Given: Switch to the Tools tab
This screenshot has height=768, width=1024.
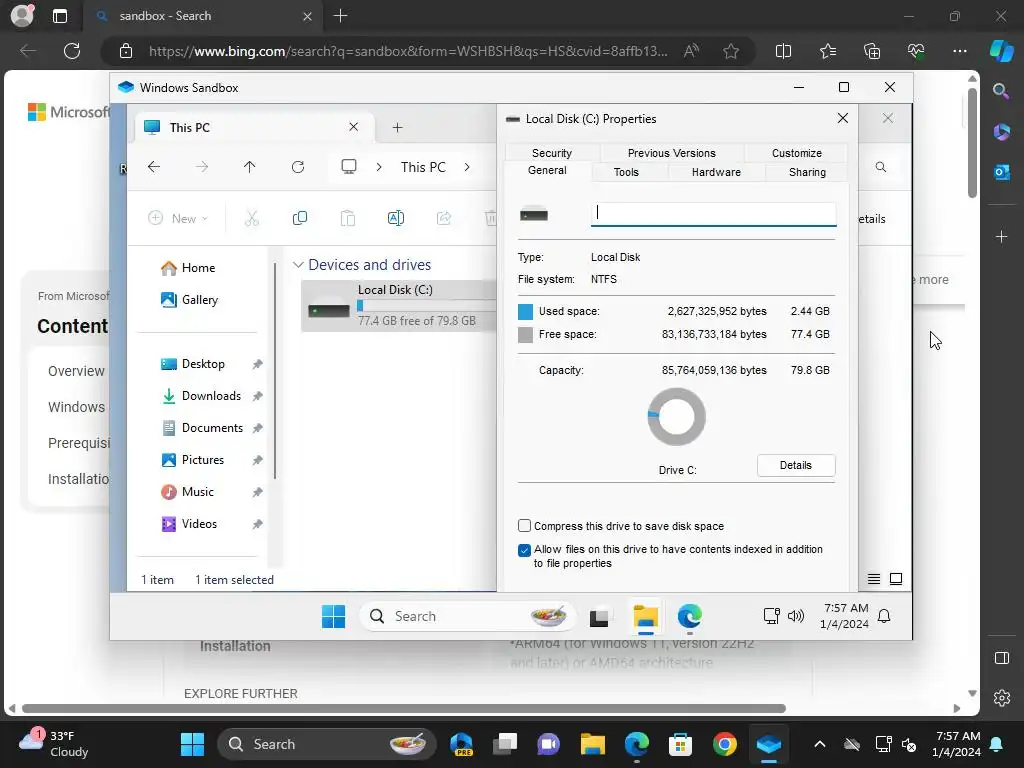Looking at the screenshot, I should point(626,172).
